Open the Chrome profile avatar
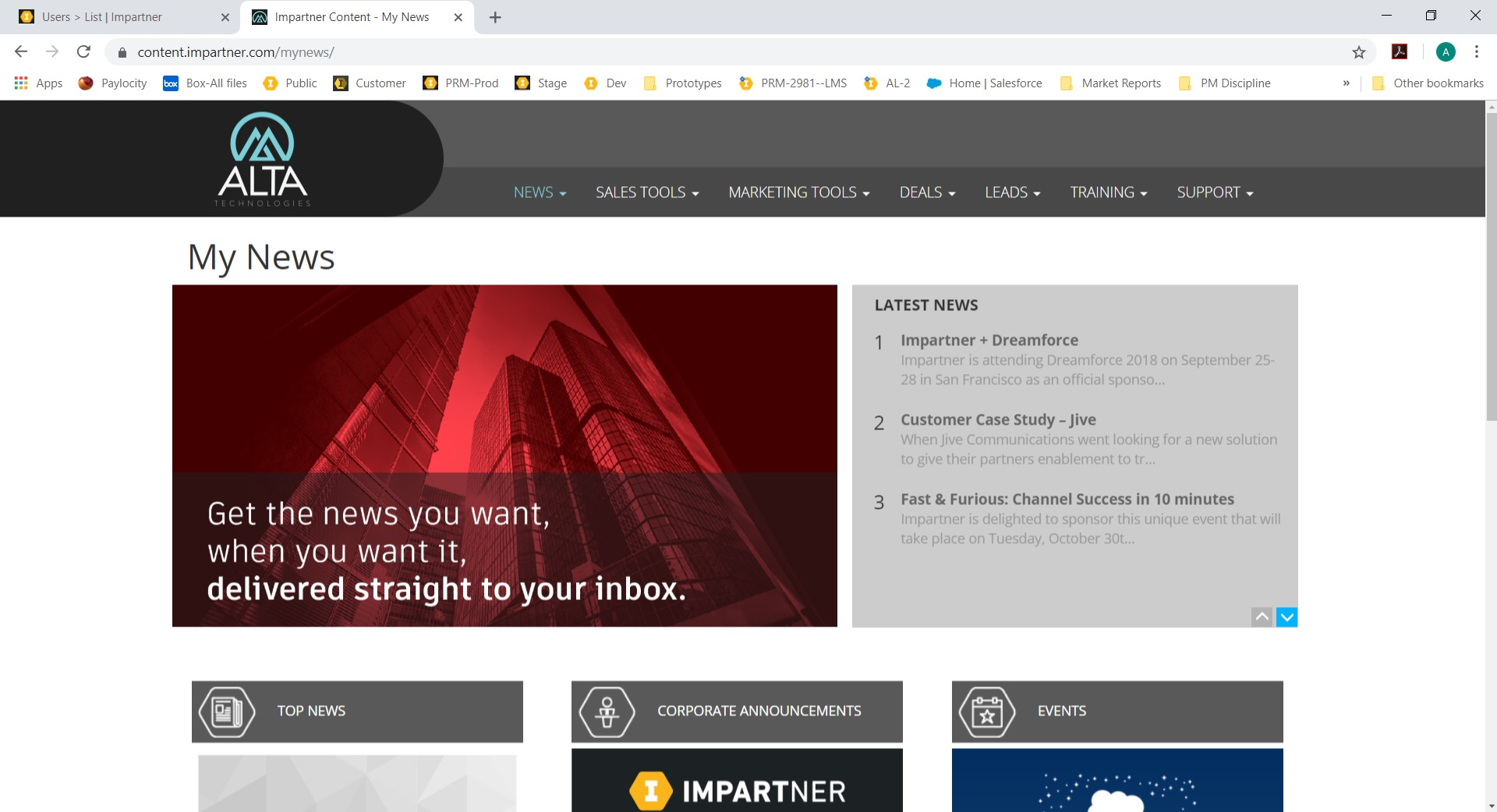The image size is (1497, 812). 1446,52
